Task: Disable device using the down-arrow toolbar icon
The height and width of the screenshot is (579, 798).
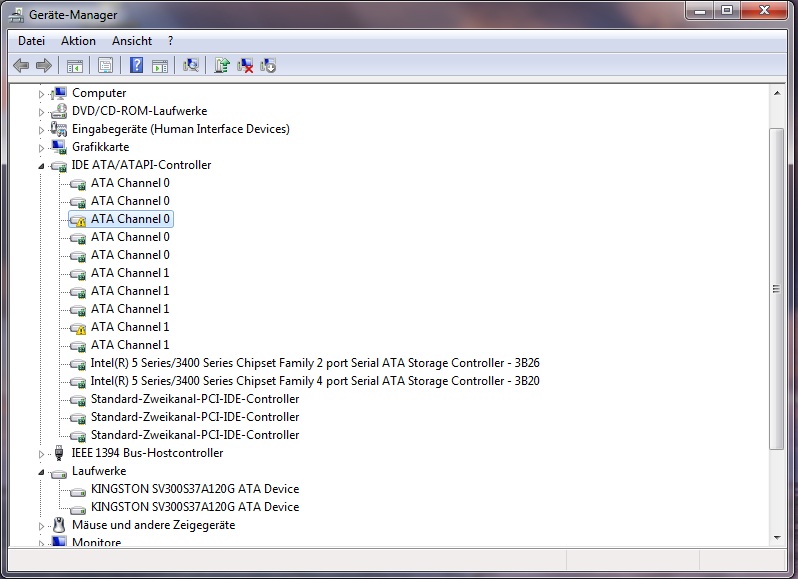Action: [x=268, y=66]
